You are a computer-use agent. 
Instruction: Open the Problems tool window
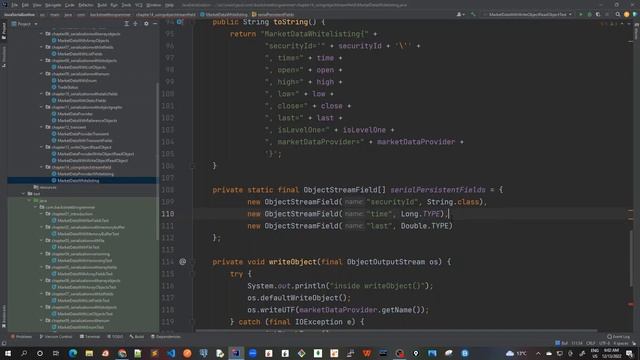(x=21, y=337)
